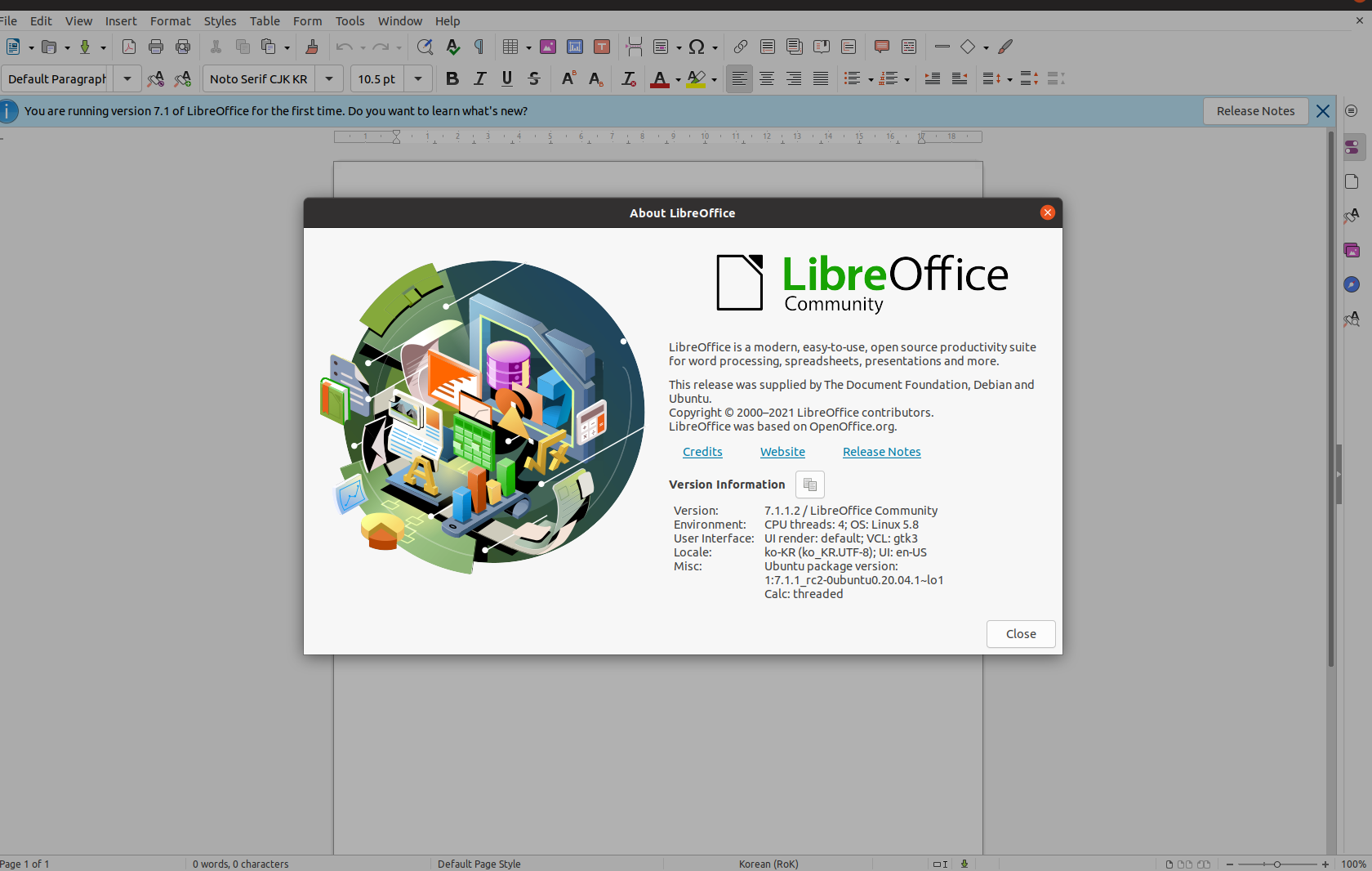
Task: Expand the paragraph style dropdown
Action: [127, 78]
